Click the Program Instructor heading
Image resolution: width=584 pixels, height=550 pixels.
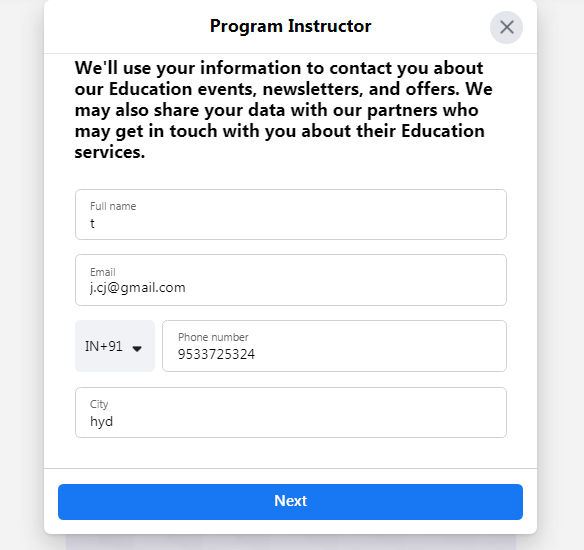tap(291, 26)
